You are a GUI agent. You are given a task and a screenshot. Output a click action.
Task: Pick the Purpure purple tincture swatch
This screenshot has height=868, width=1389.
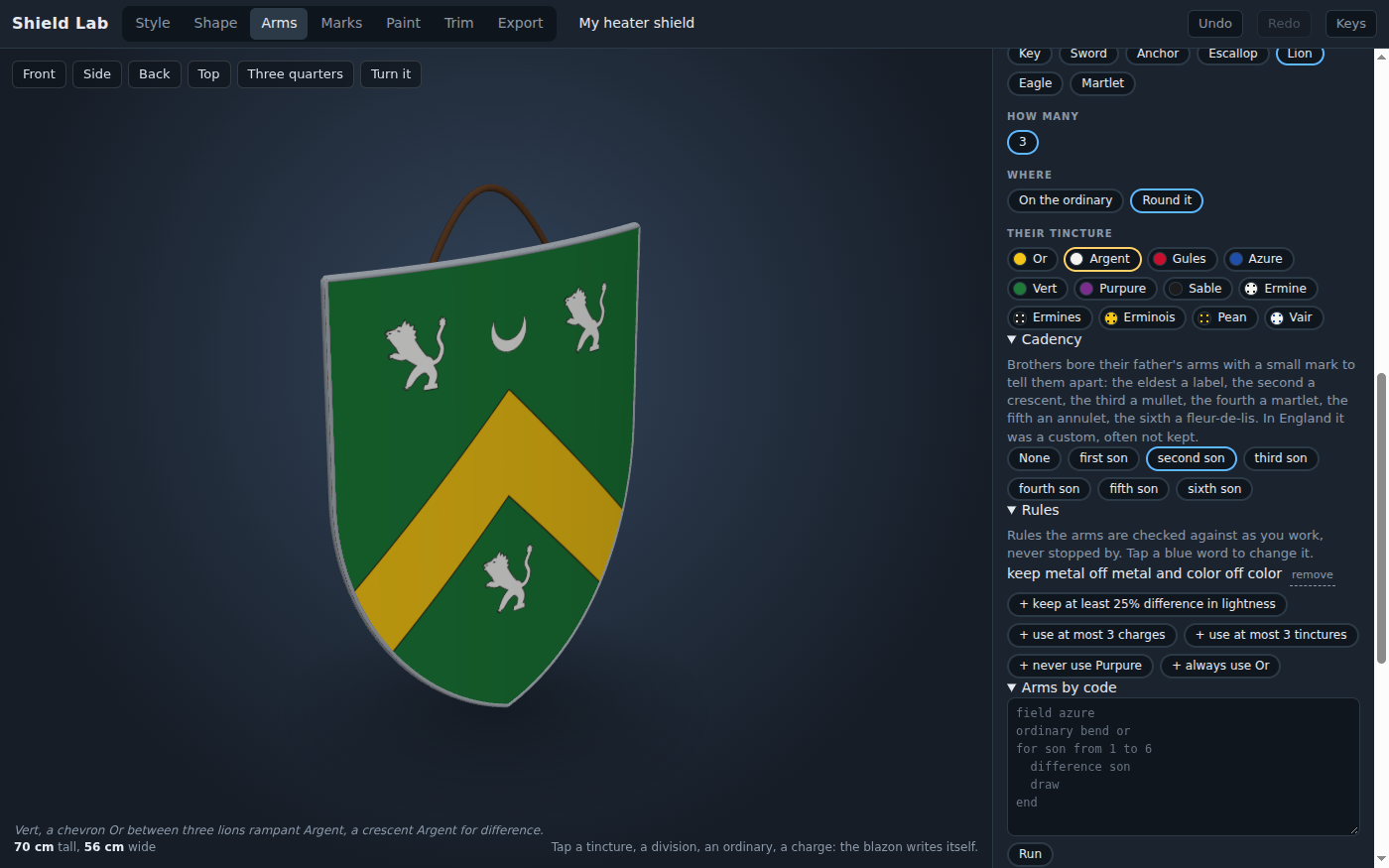1115,289
